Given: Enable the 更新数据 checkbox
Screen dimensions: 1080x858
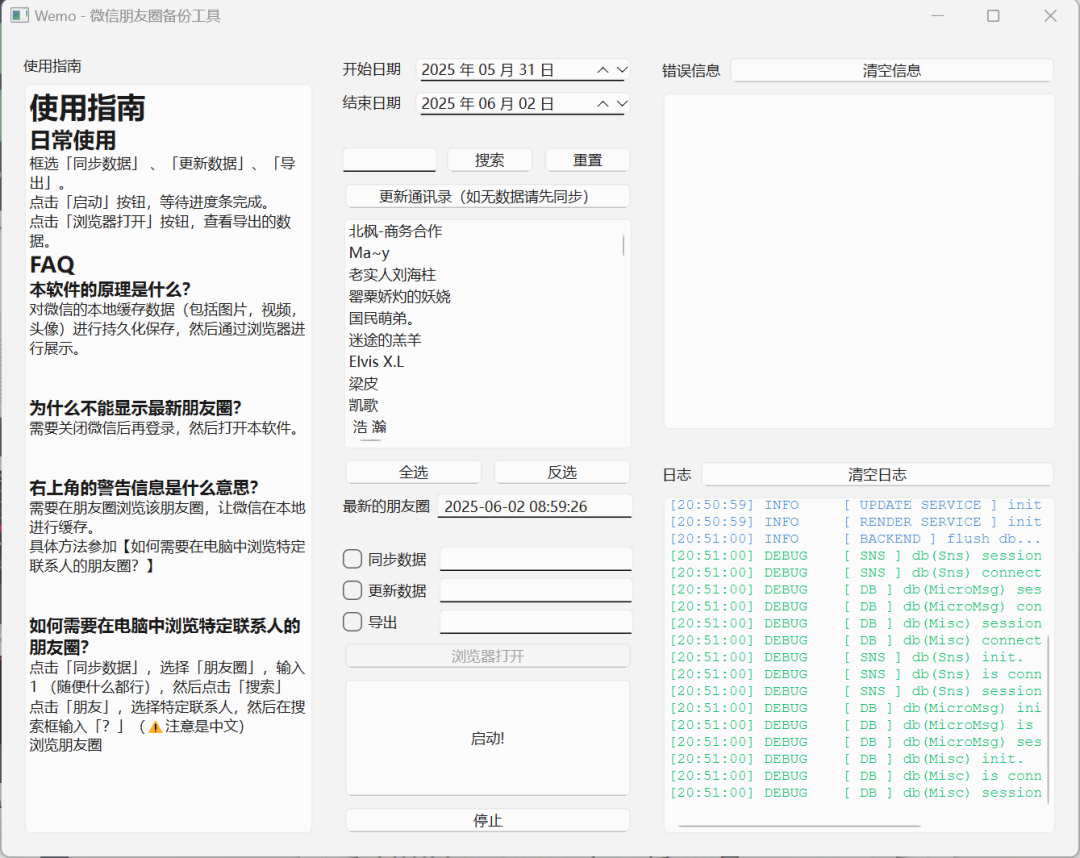Looking at the screenshot, I should click(352, 592).
